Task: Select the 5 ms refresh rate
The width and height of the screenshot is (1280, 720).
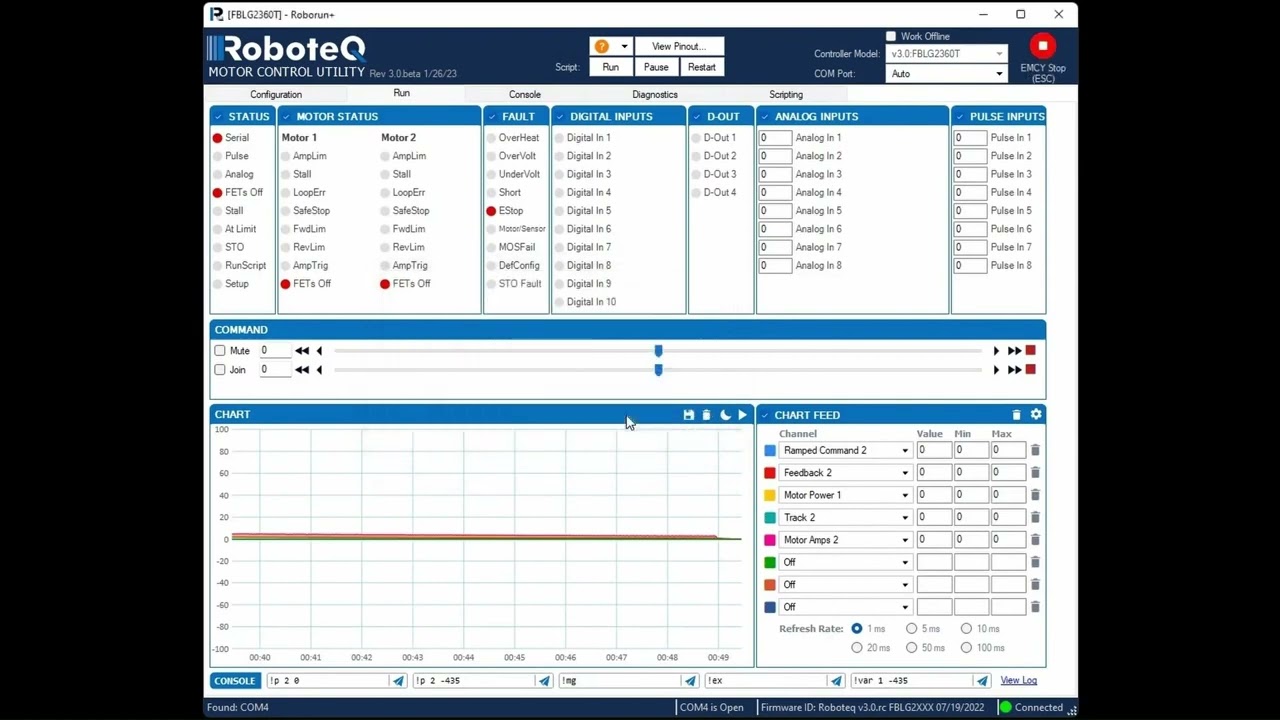Action: pyautogui.click(x=912, y=629)
